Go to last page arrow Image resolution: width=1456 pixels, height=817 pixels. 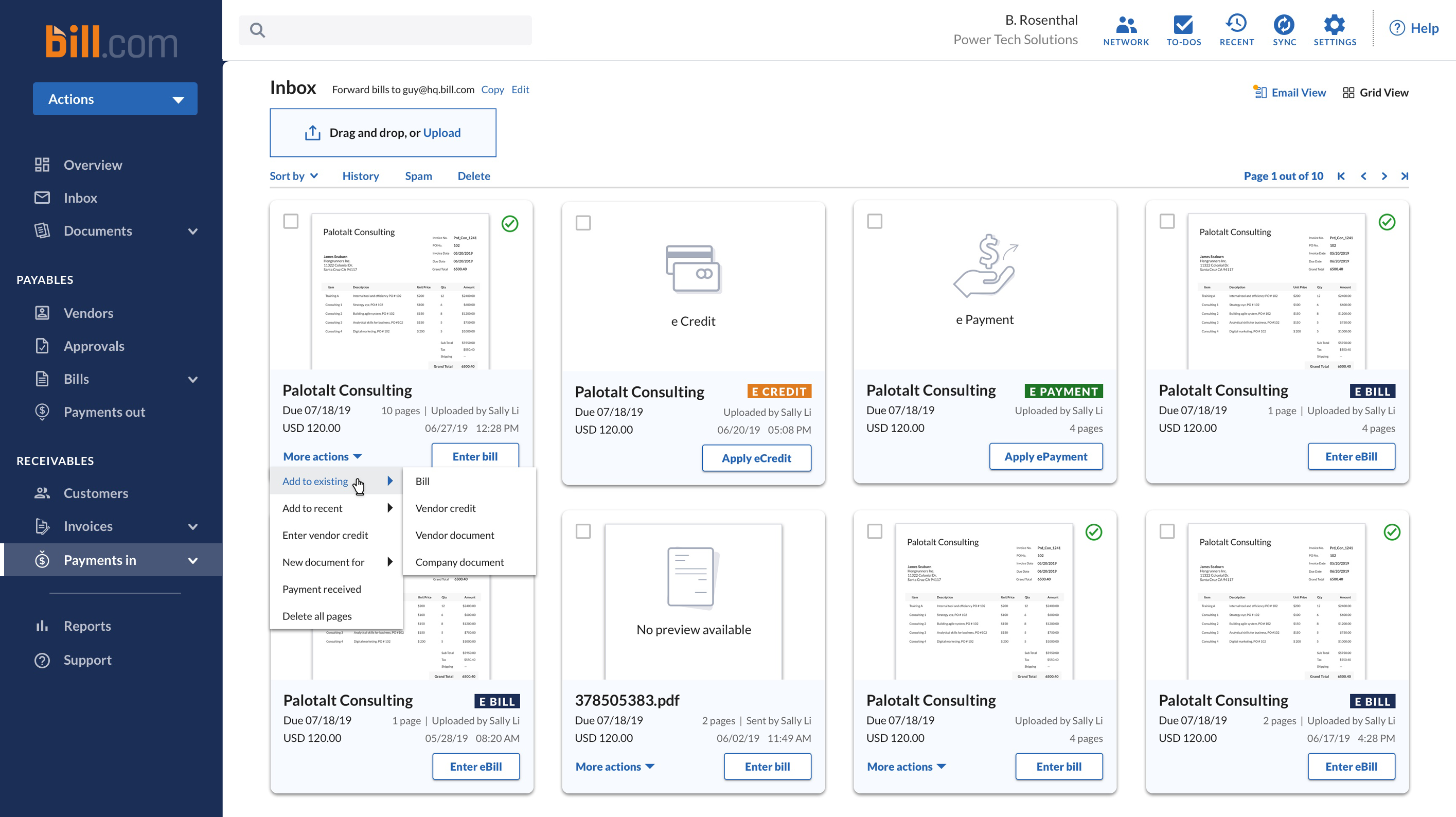[x=1405, y=176]
